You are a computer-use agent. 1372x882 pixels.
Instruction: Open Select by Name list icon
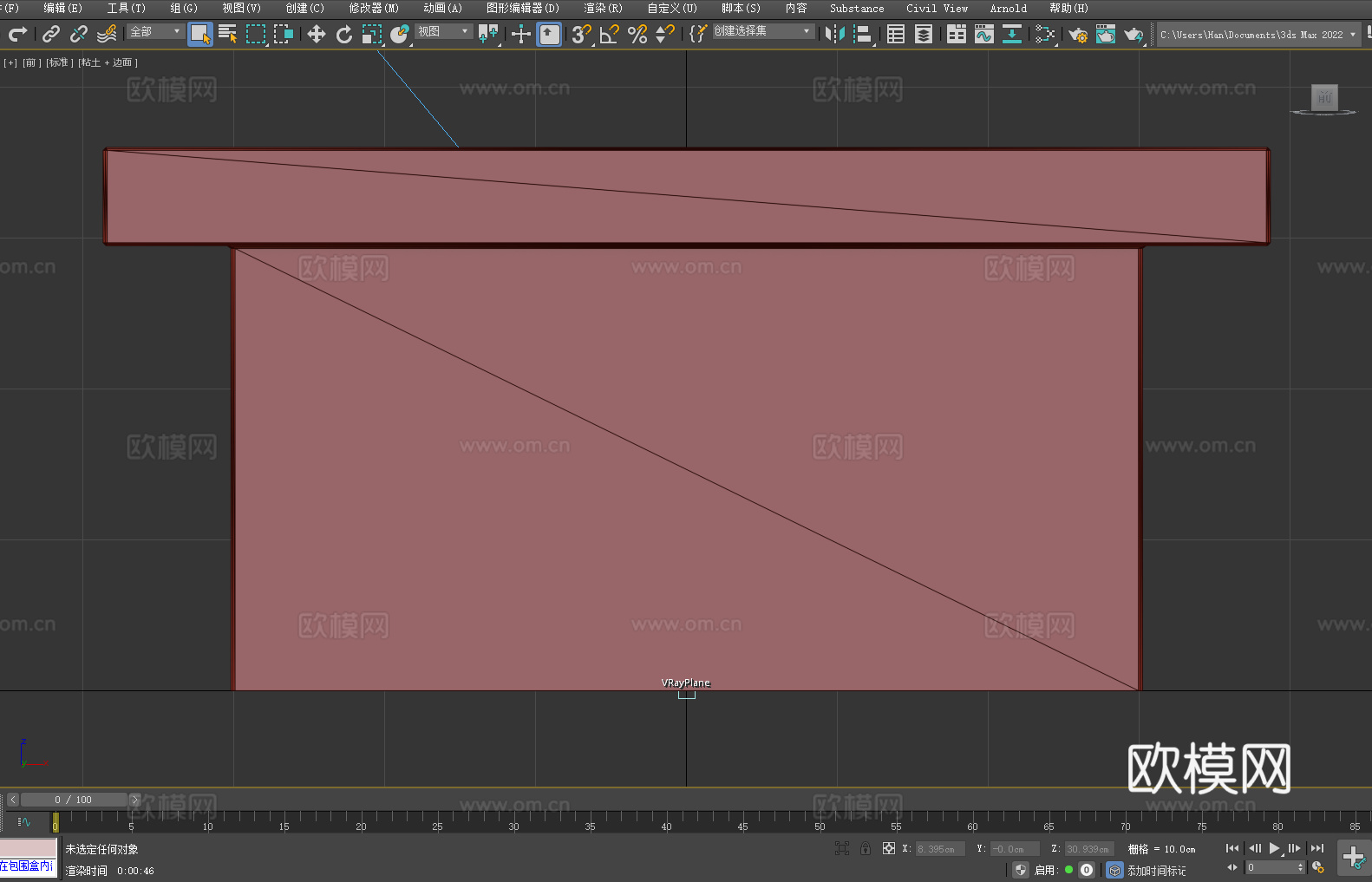[228, 34]
